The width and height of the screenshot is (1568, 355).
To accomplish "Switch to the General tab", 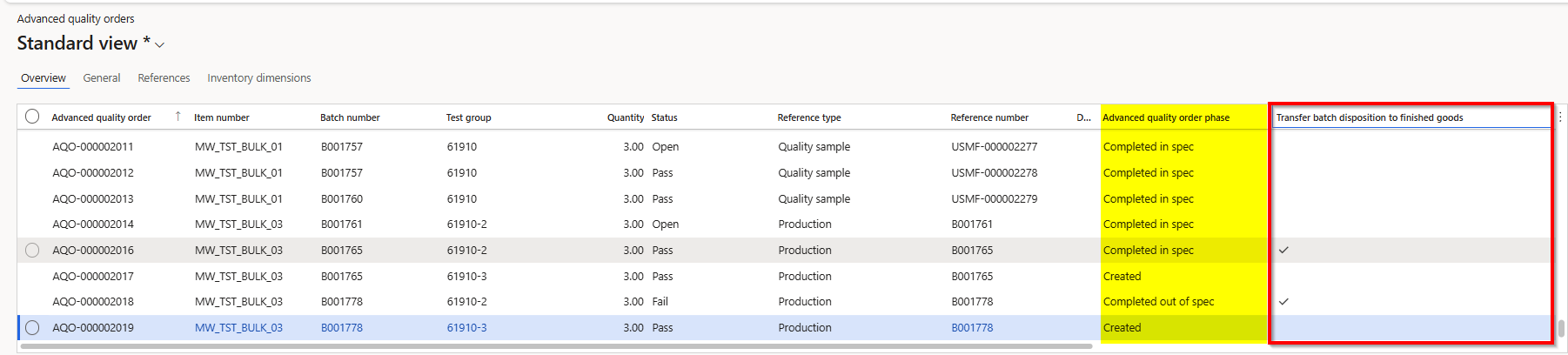I will click(102, 78).
